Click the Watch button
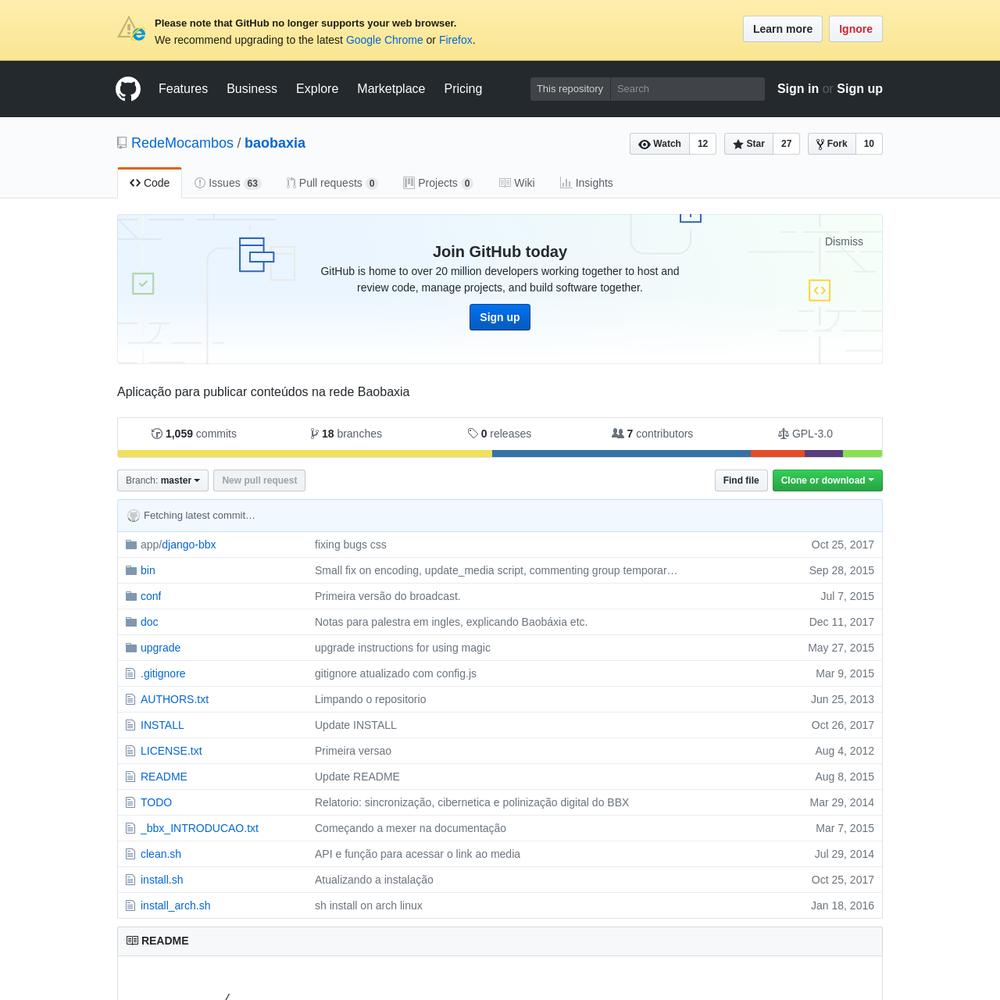Viewport: 1000px width, 1000px height. (659, 143)
